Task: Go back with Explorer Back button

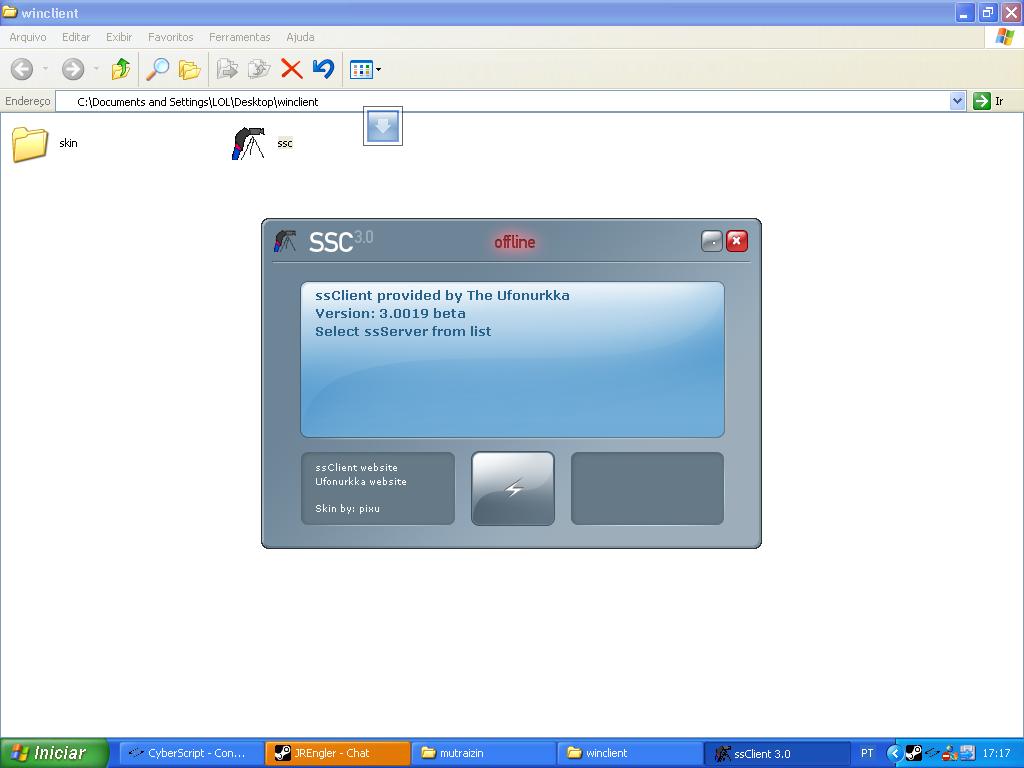Action: (22, 69)
